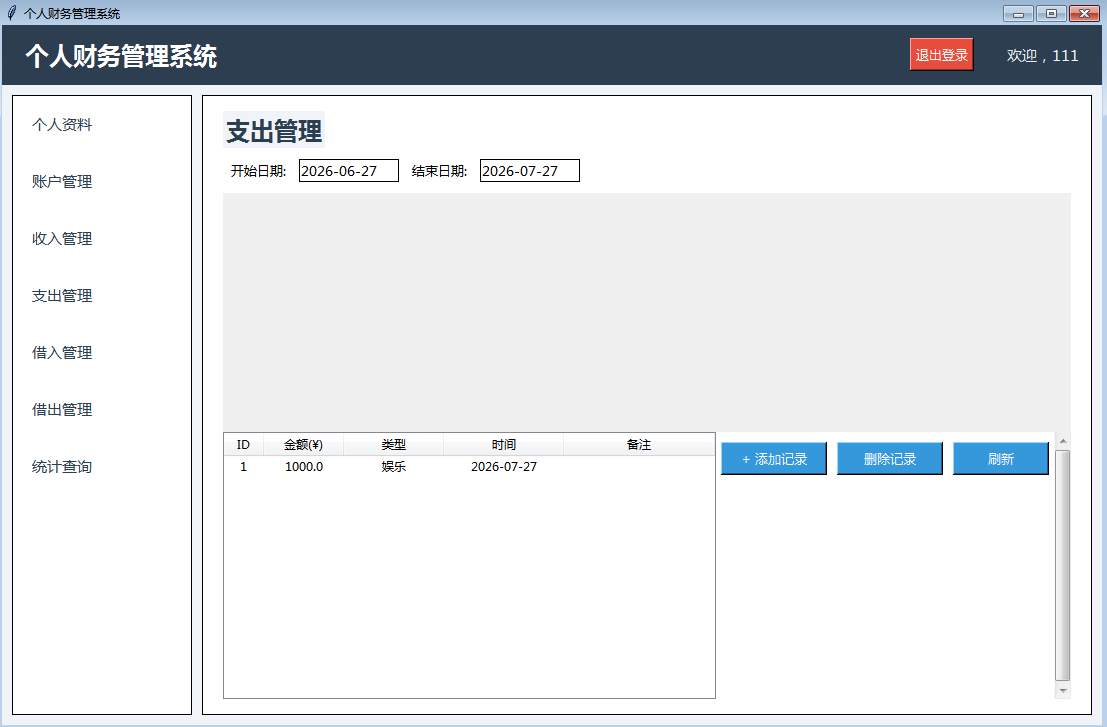The height and width of the screenshot is (727, 1107).
Task: Click the vertical scrollbar thumb
Action: (x=1063, y=566)
